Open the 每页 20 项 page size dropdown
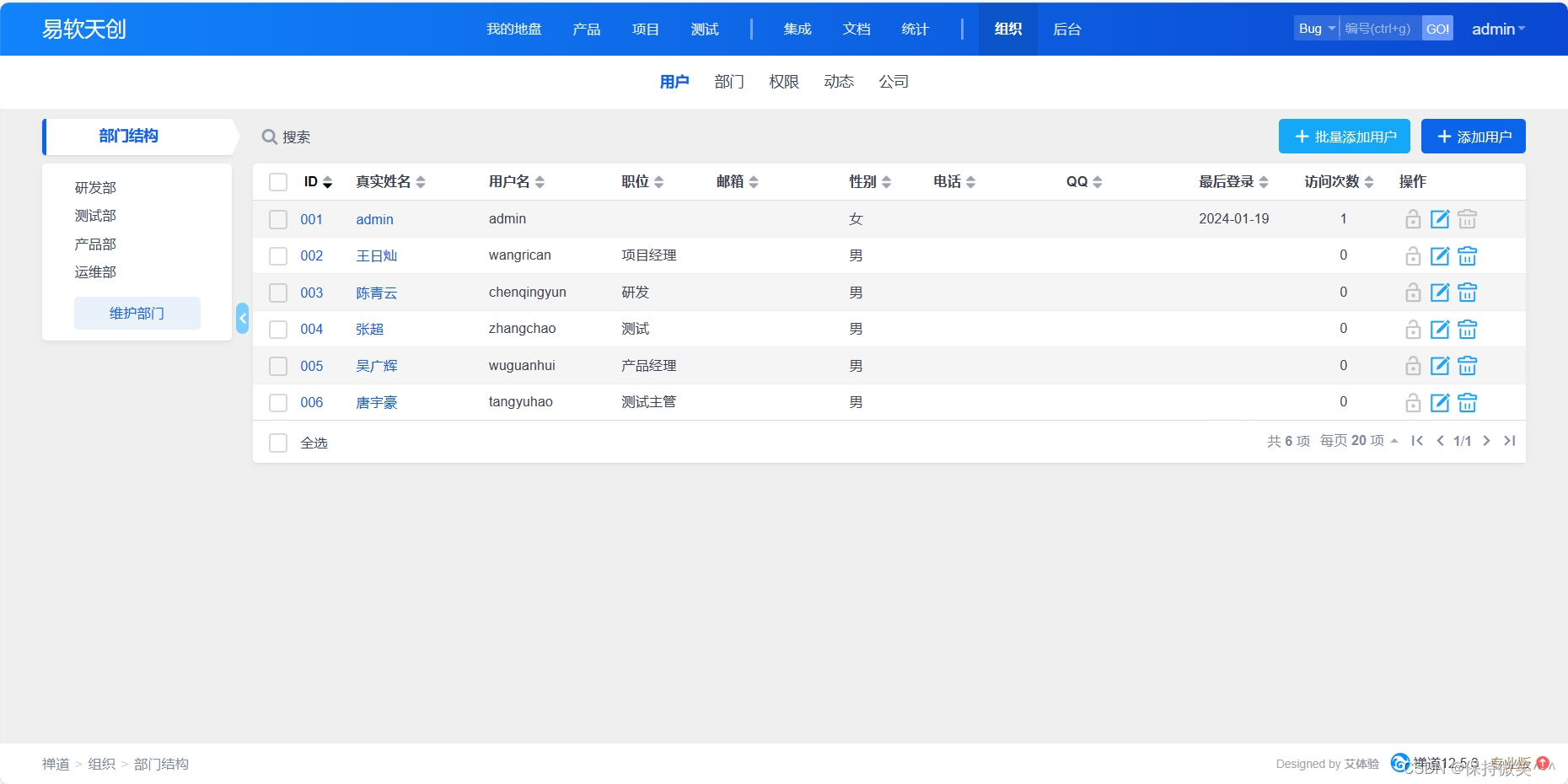 tap(1359, 441)
